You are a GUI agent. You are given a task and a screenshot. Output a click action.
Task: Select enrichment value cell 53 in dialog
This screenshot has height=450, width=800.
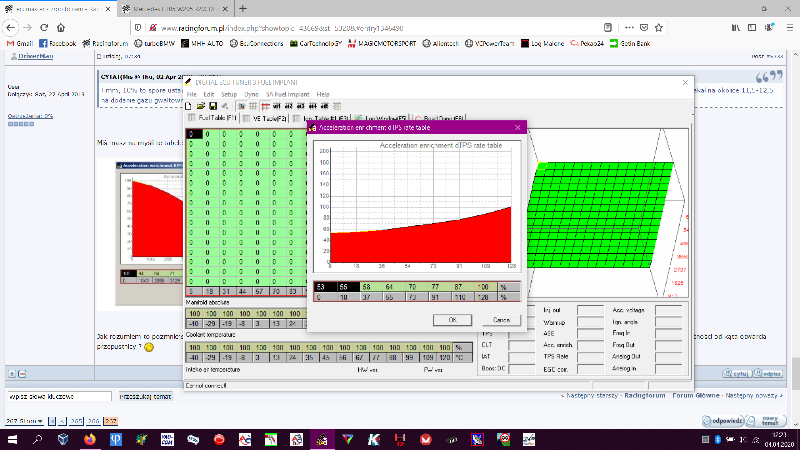pyautogui.click(x=326, y=287)
